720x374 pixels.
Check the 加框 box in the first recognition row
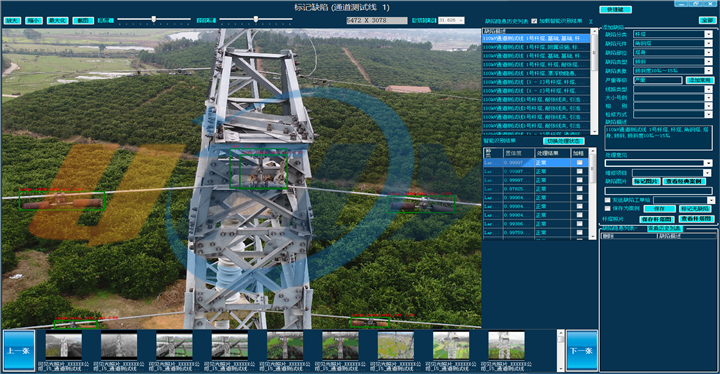[x=579, y=163]
